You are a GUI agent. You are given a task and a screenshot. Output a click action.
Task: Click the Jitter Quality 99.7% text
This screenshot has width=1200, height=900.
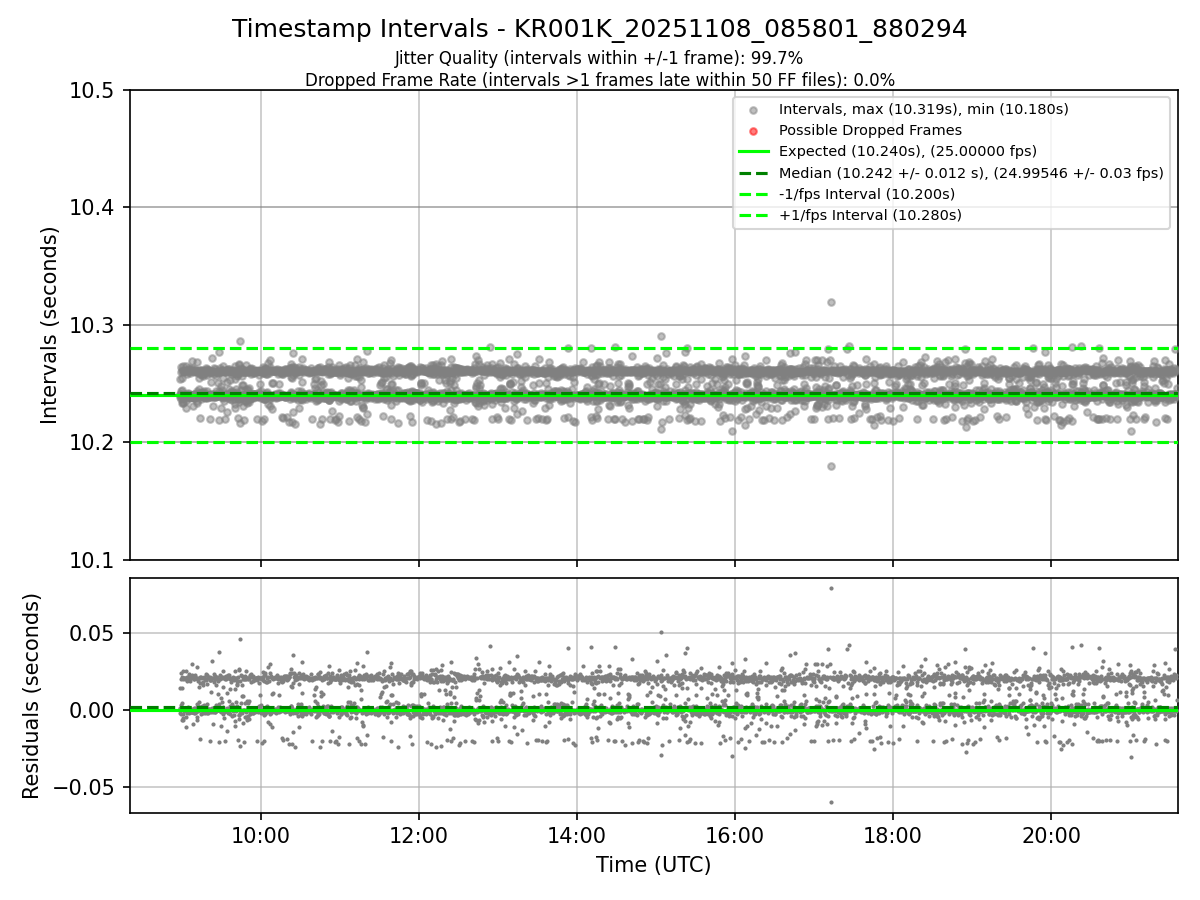[599, 58]
